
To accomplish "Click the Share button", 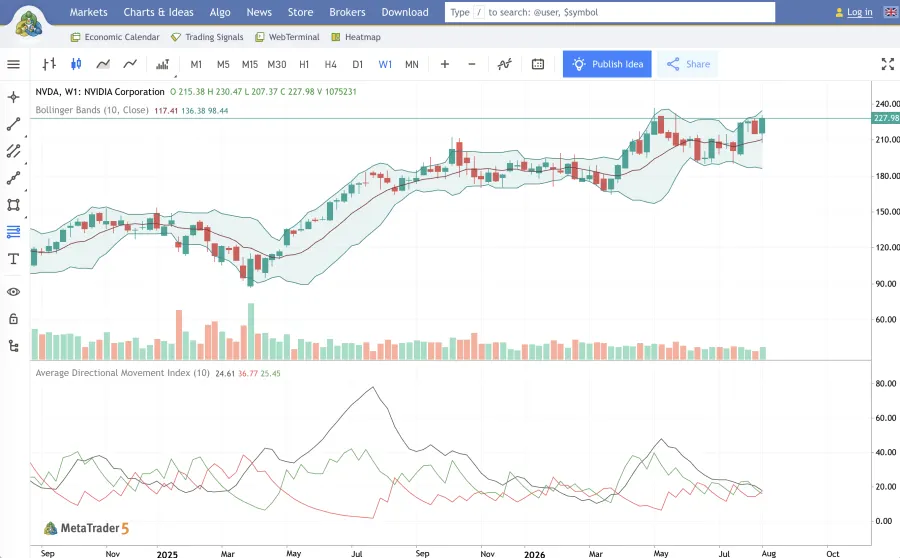I will point(688,64).
